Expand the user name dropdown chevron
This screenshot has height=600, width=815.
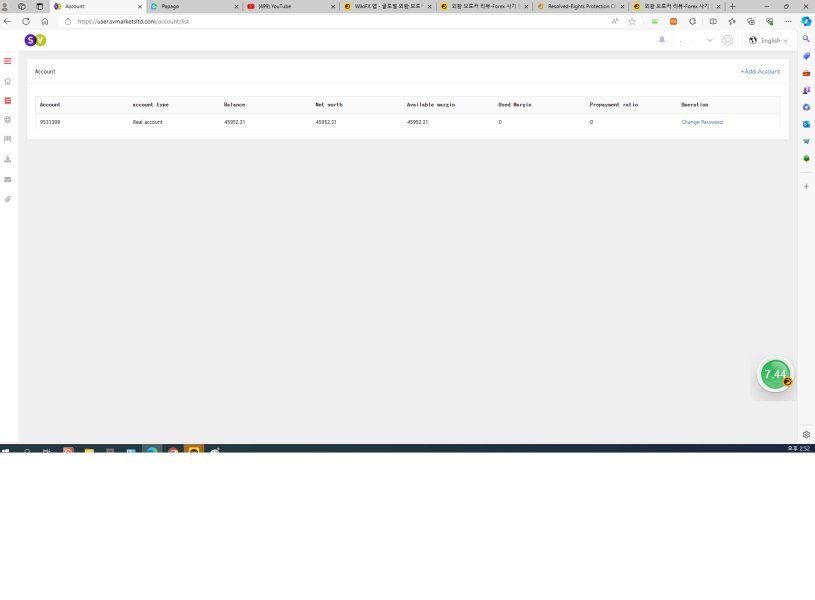point(709,40)
